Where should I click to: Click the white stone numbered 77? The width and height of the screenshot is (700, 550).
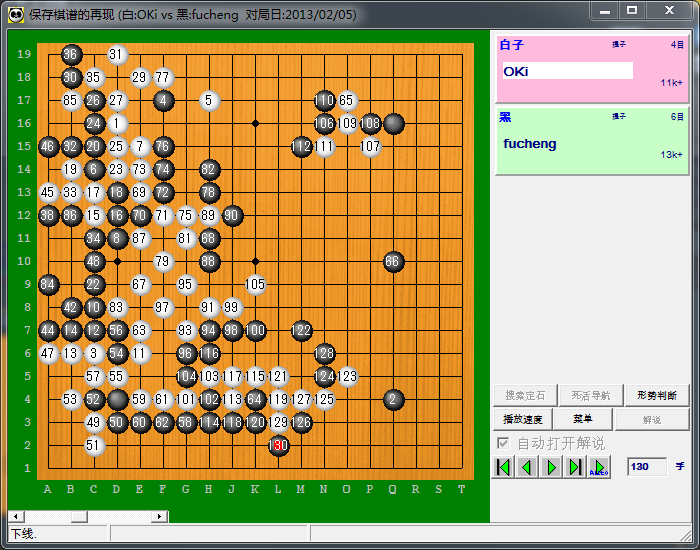click(163, 78)
